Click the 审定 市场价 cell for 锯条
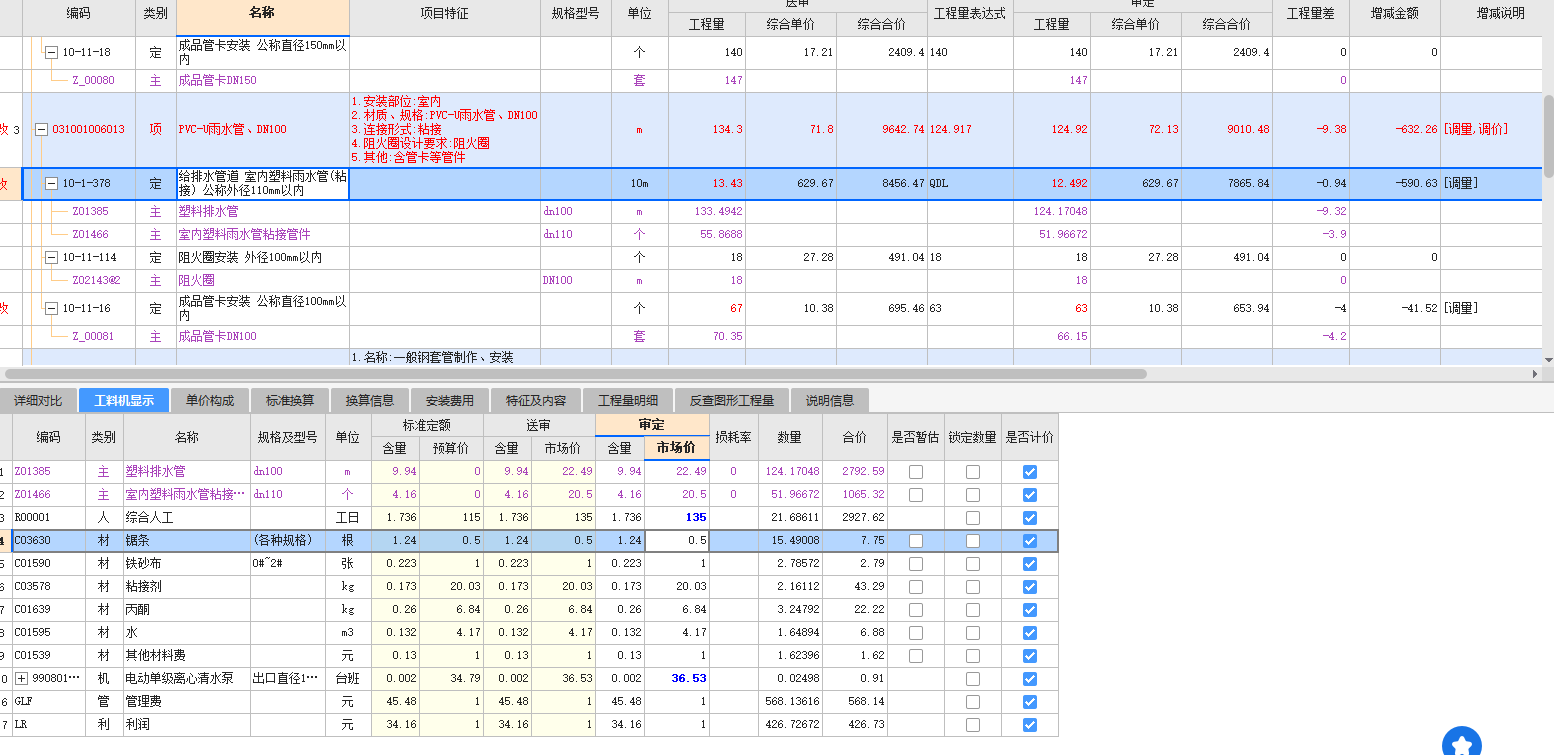 click(x=677, y=541)
